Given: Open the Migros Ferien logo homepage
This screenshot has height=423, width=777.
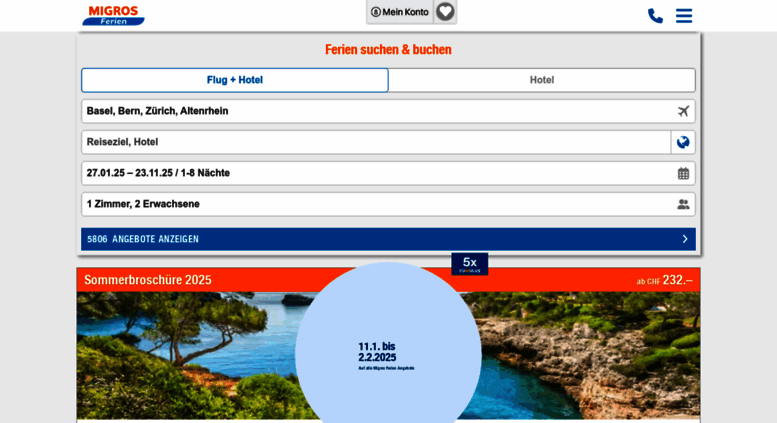Looking at the screenshot, I should pyautogui.click(x=113, y=15).
